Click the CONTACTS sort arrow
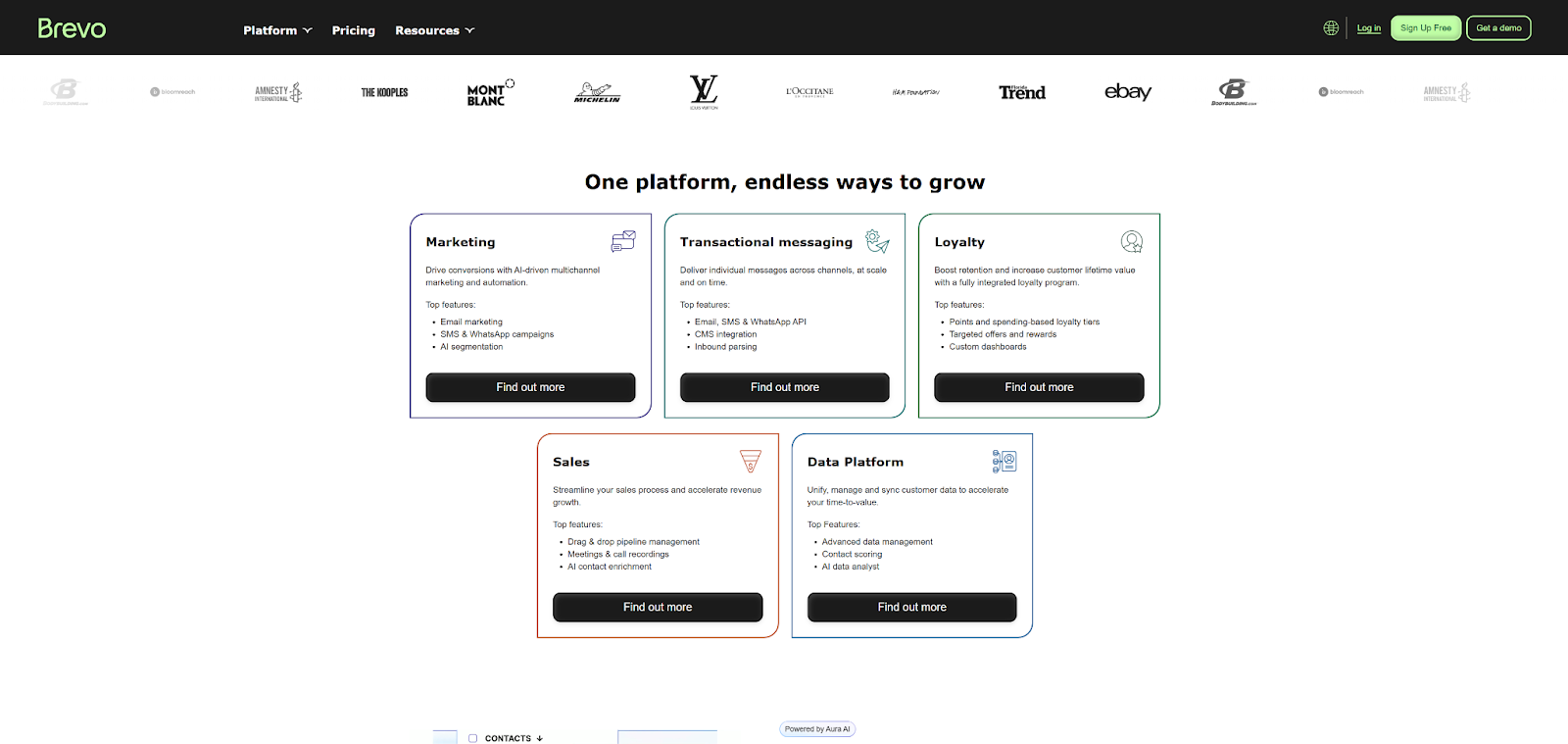Viewport: 1568px width, 744px height. click(x=540, y=738)
